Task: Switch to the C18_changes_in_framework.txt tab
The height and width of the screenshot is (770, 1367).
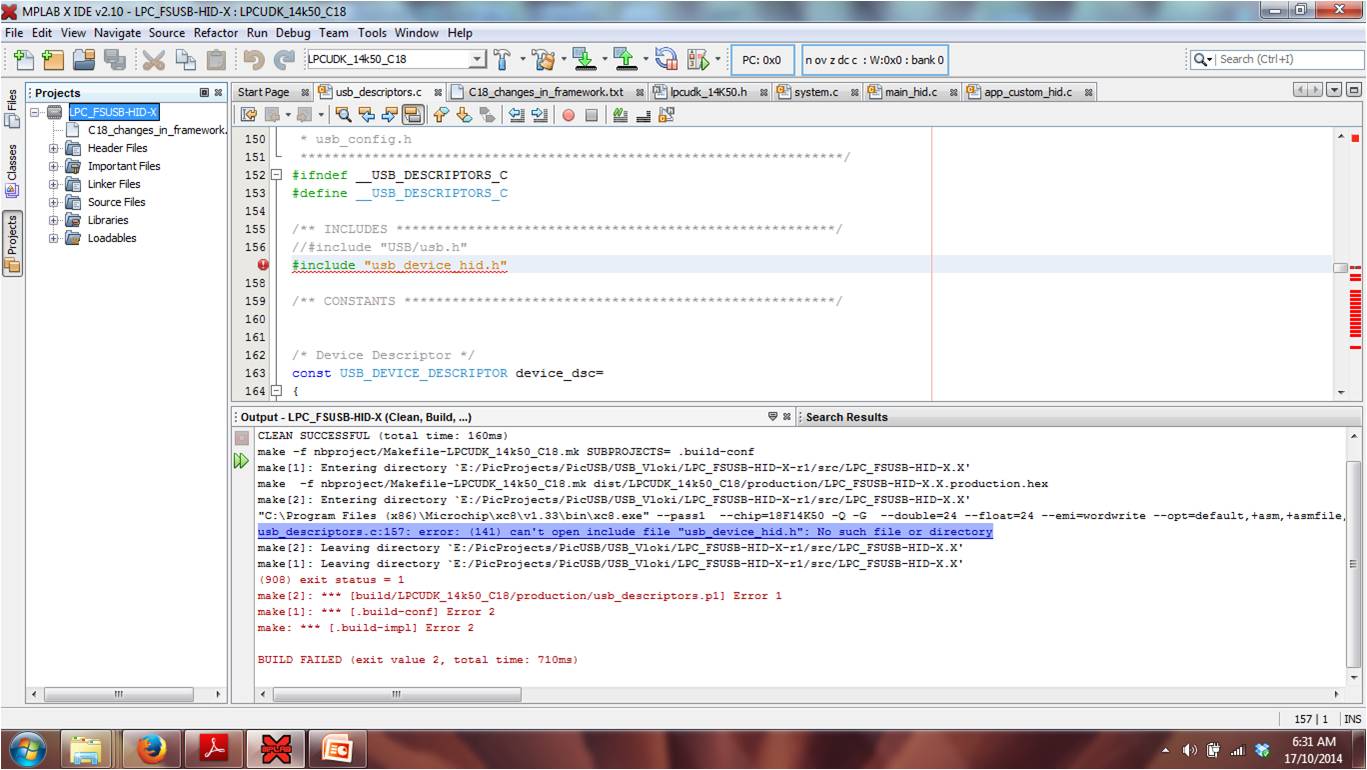Action: 545,92
